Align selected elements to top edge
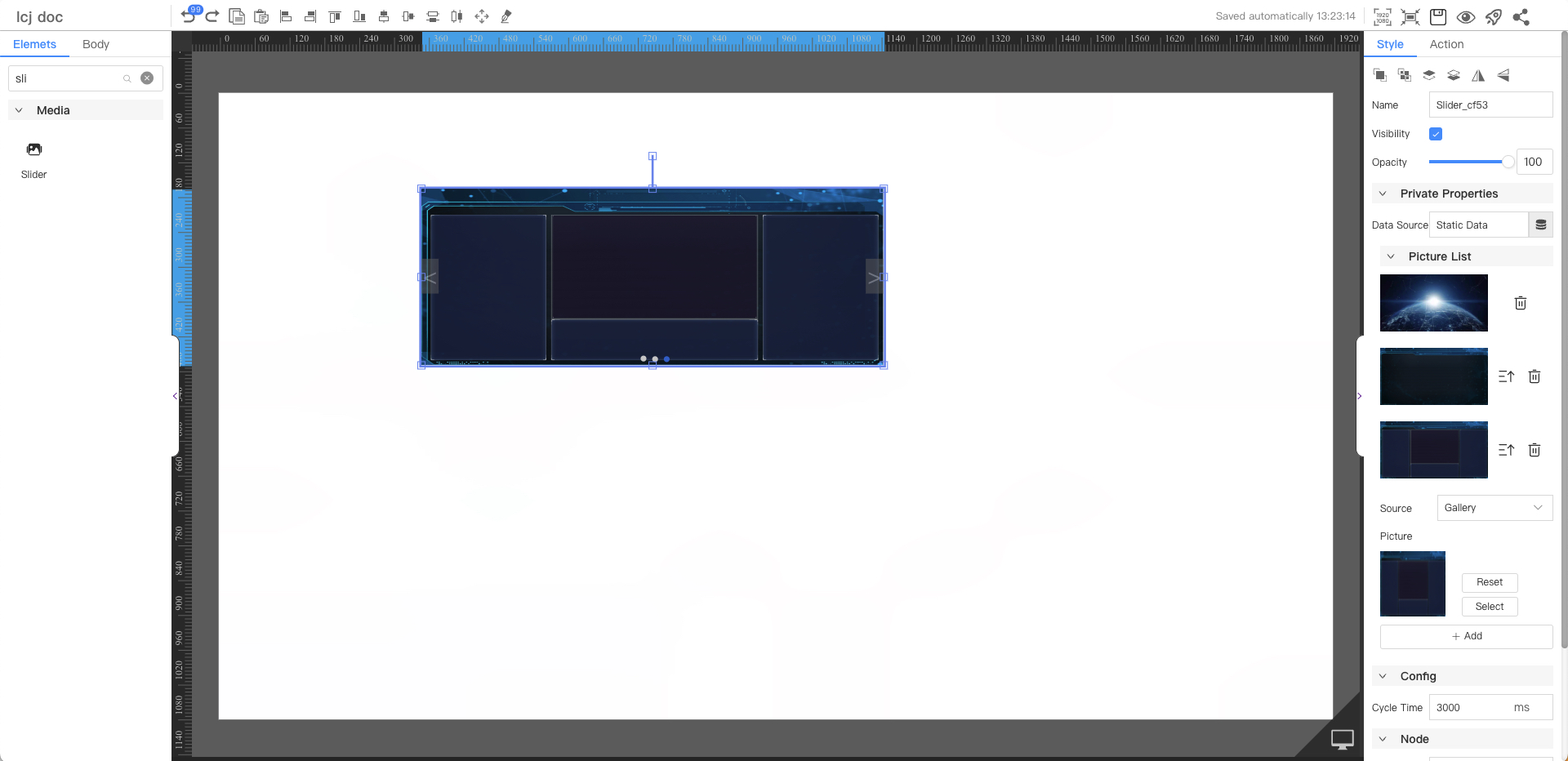 (x=335, y=16)
